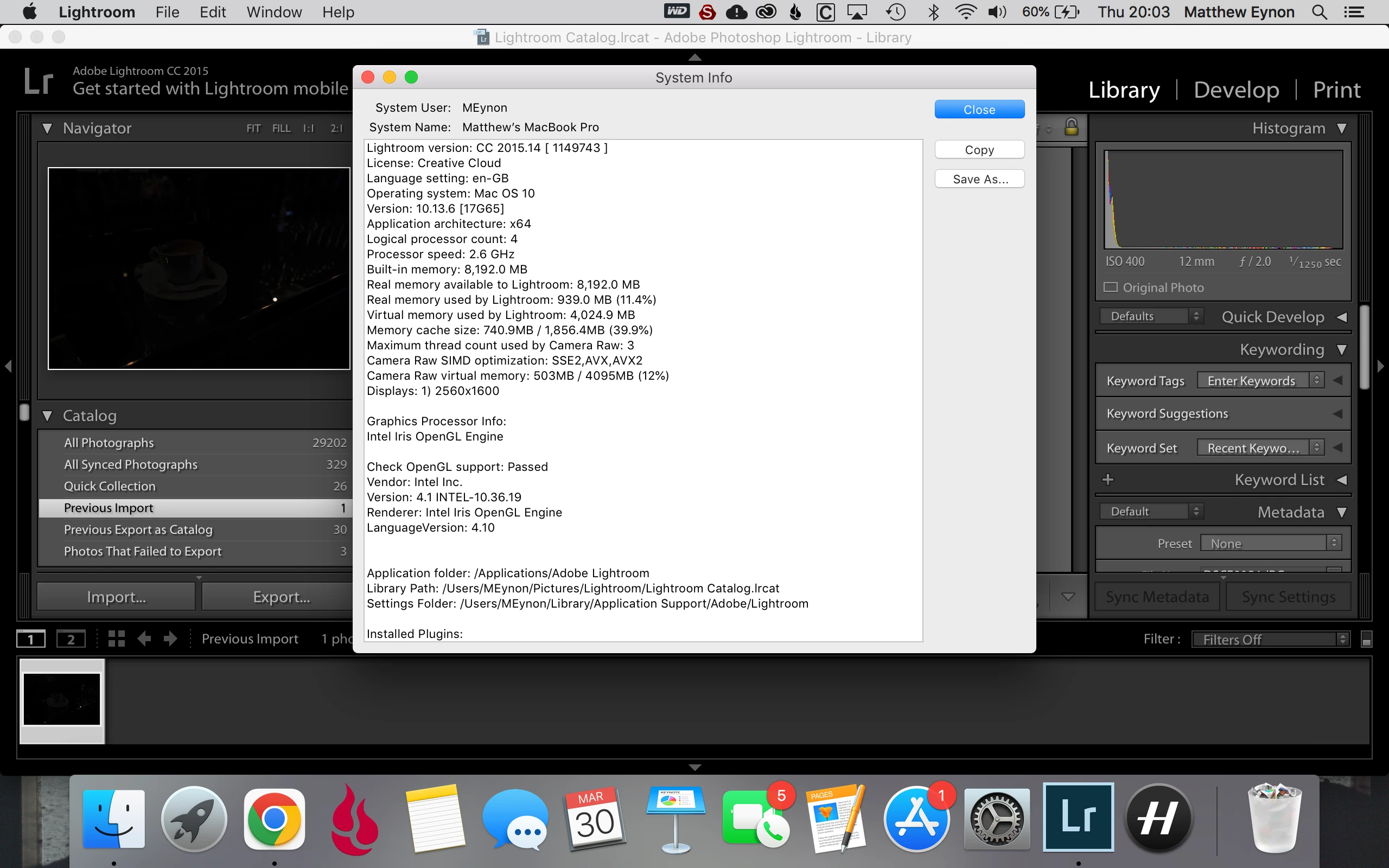Screen dimensions: 1389x868
Task: Select main window display icon 1
Action: (30, 639)
